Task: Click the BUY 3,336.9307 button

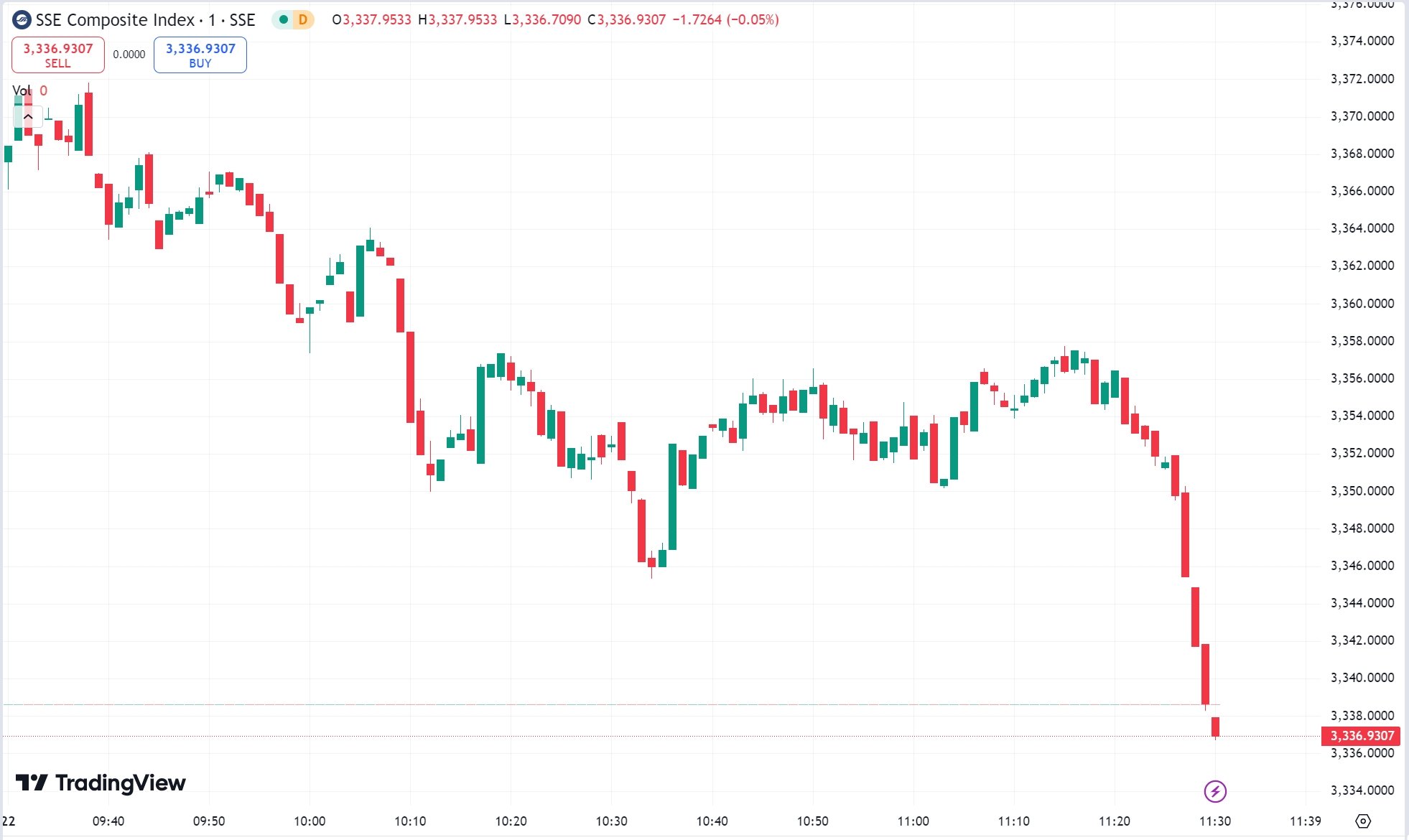Action: 200,55
